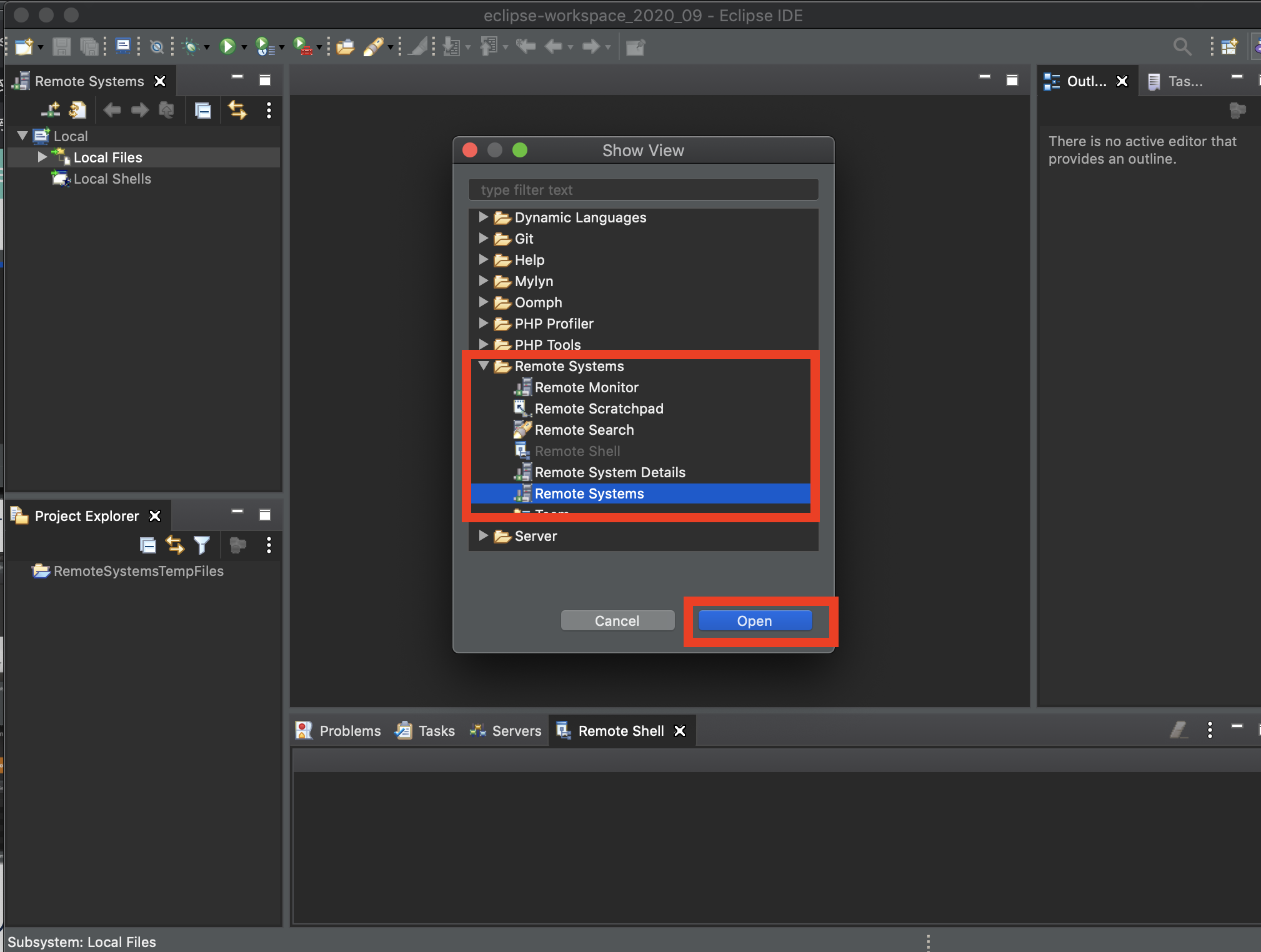
Task: Click the Debug bug toolbar icon
Action: (191, 46)
